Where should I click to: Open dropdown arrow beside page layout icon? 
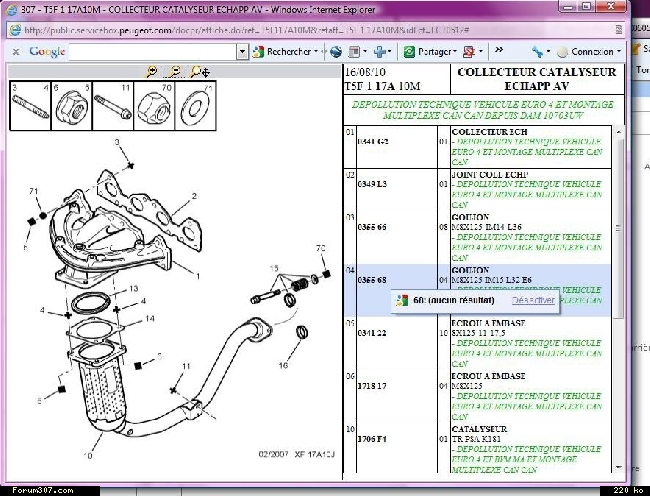click(x=365, y=51)
